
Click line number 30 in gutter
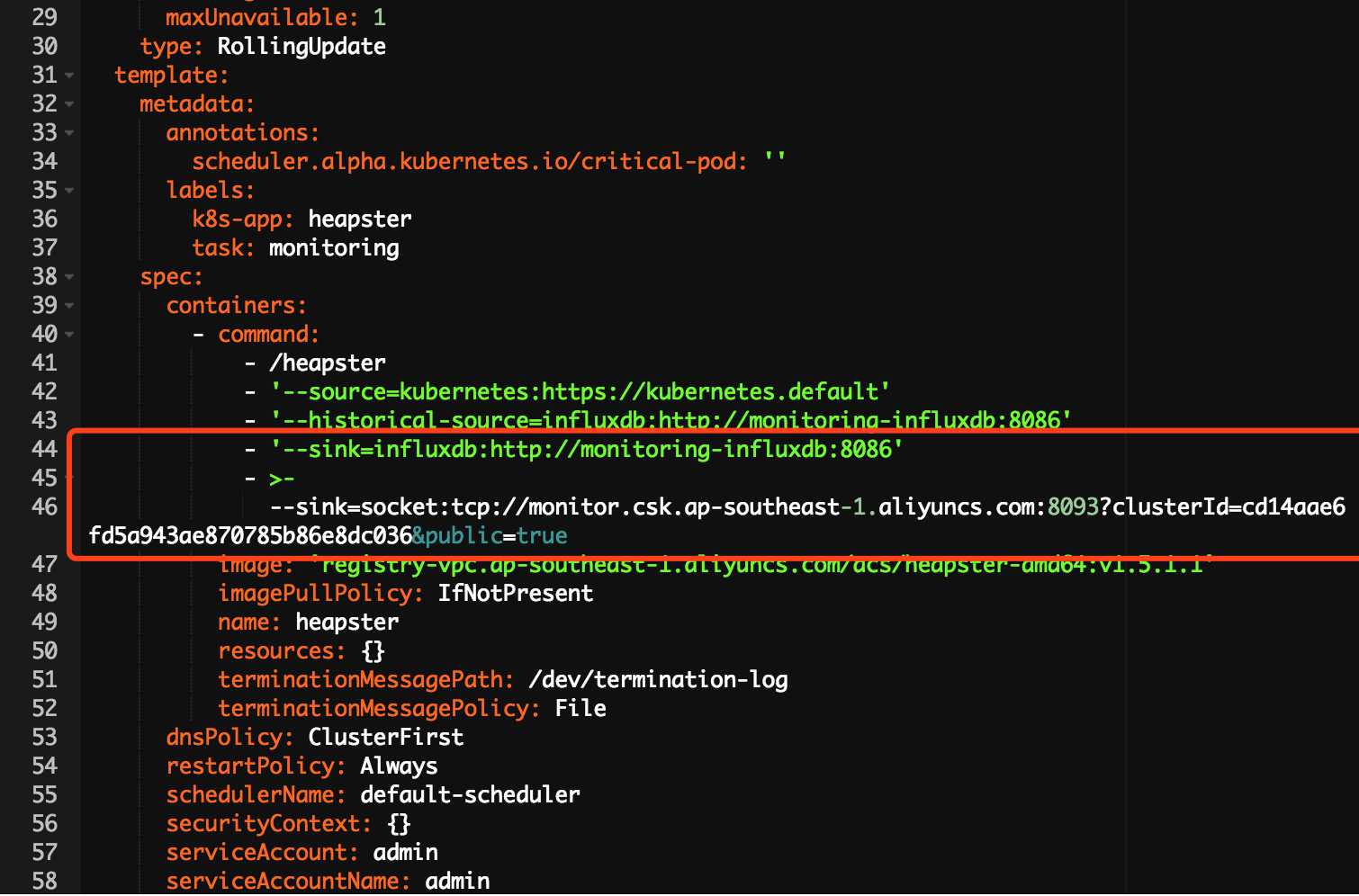tap(44, 46)
